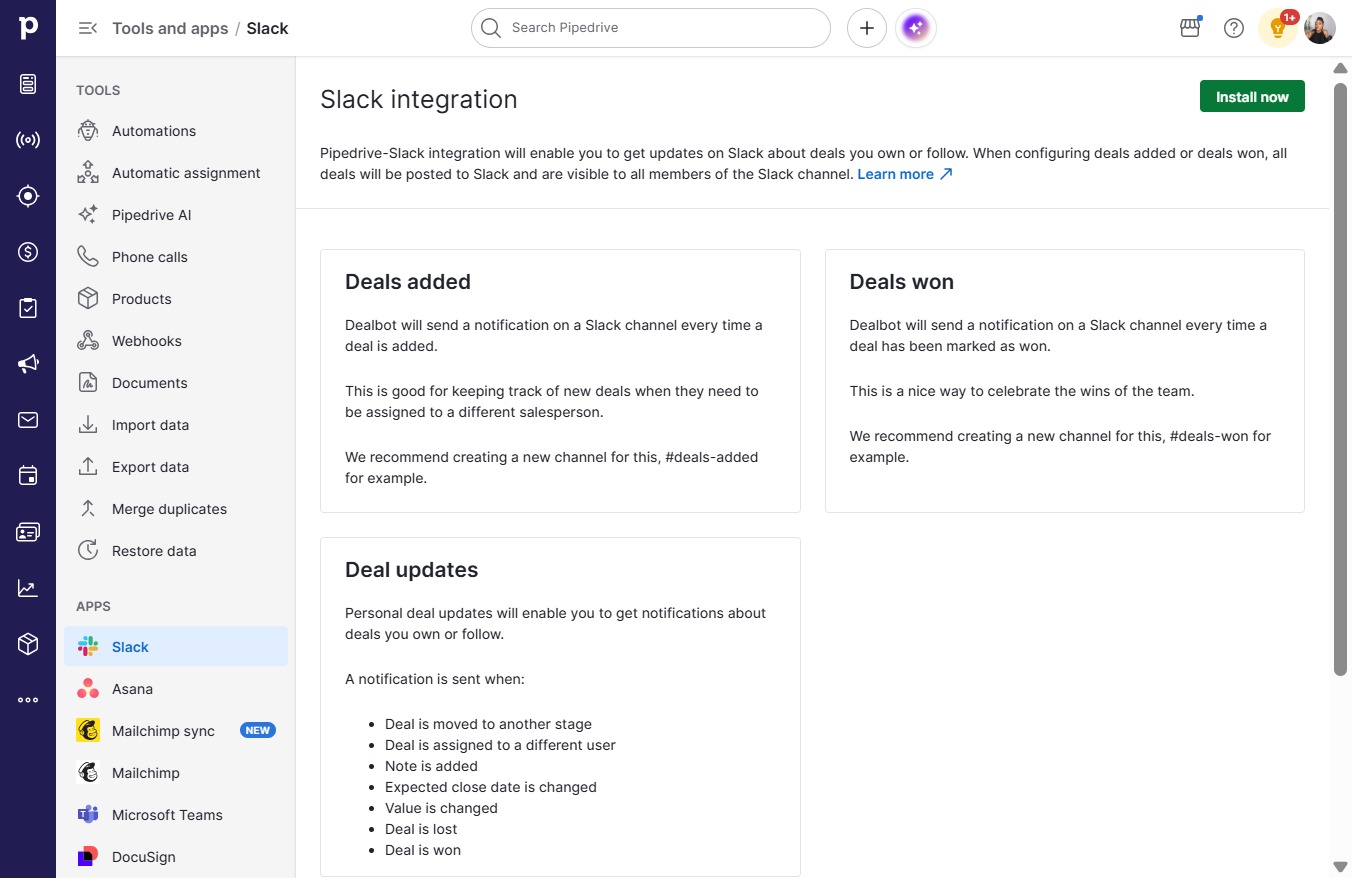Open Projects via the clipboard checkmark icon

coord(28,308)
